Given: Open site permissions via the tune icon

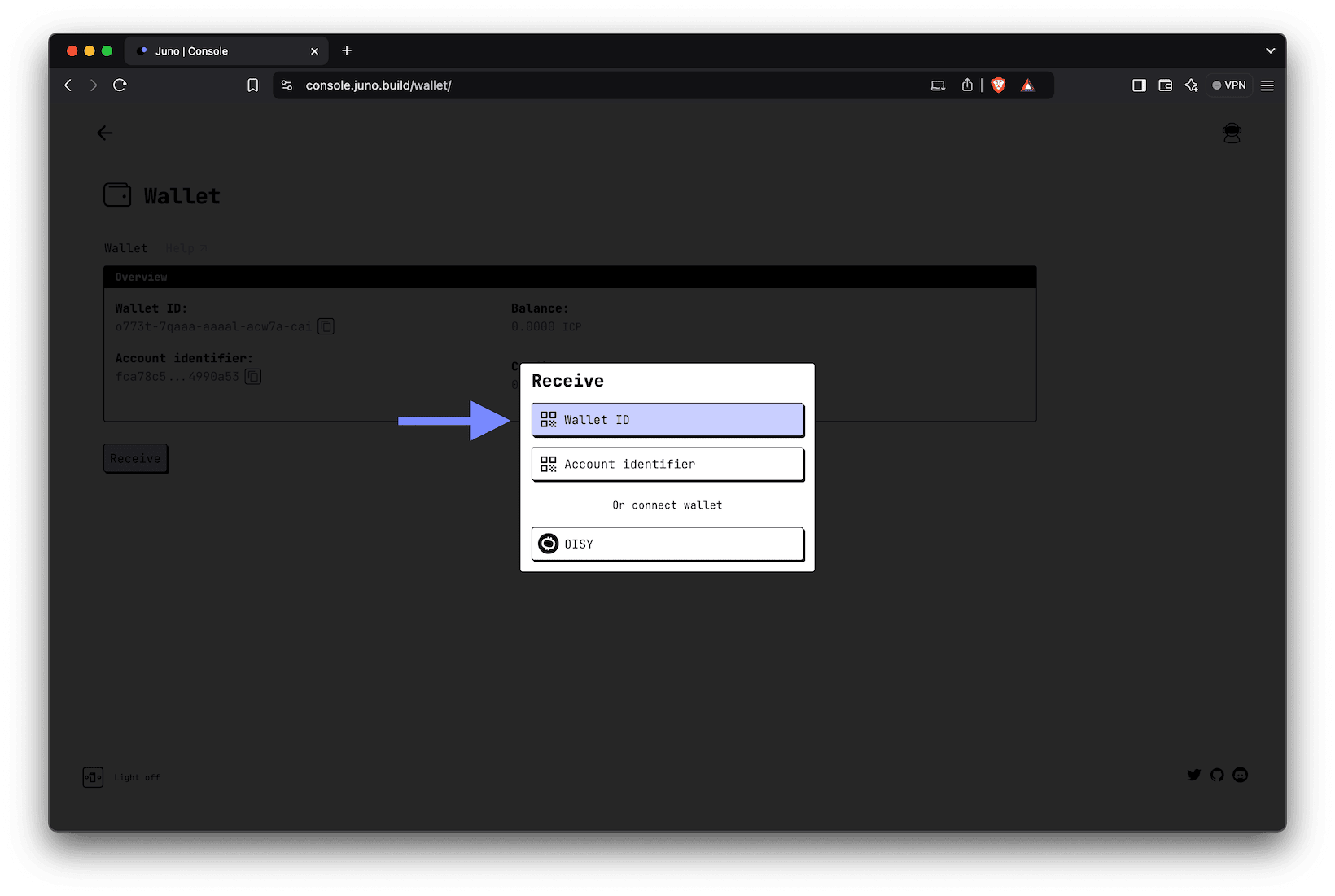Looking at the screenshot, I should (287, 85).
